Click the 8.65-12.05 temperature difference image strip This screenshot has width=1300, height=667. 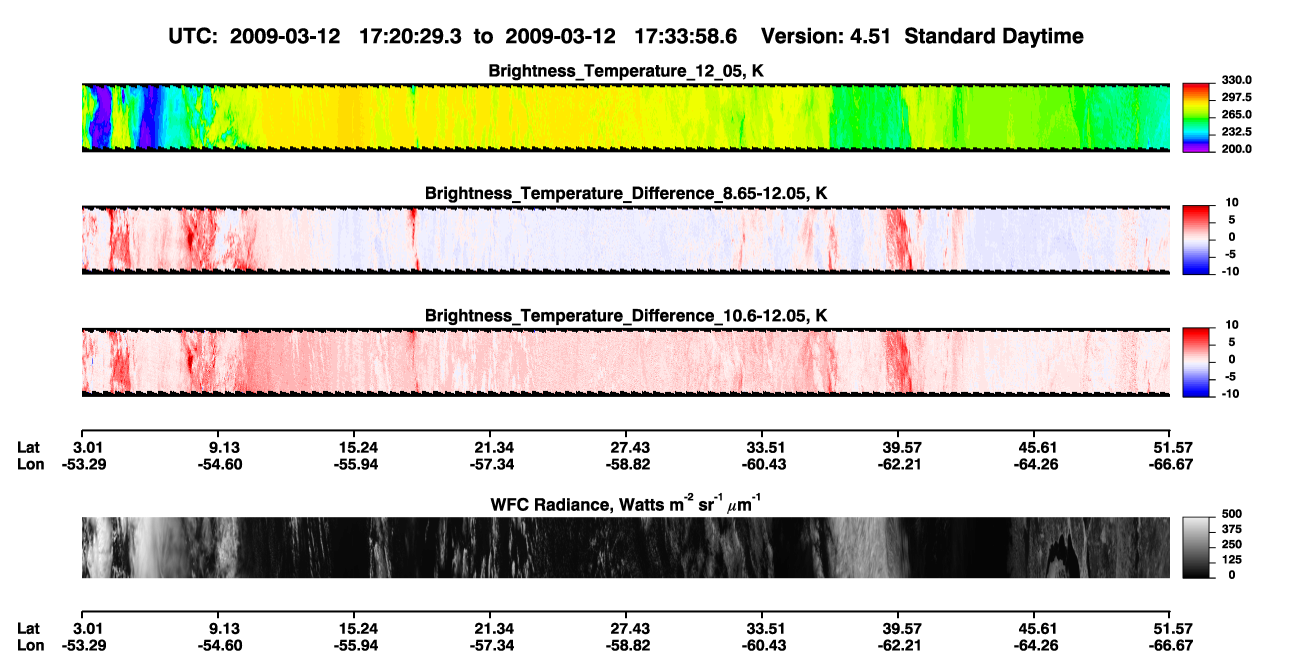click(625, 239)
